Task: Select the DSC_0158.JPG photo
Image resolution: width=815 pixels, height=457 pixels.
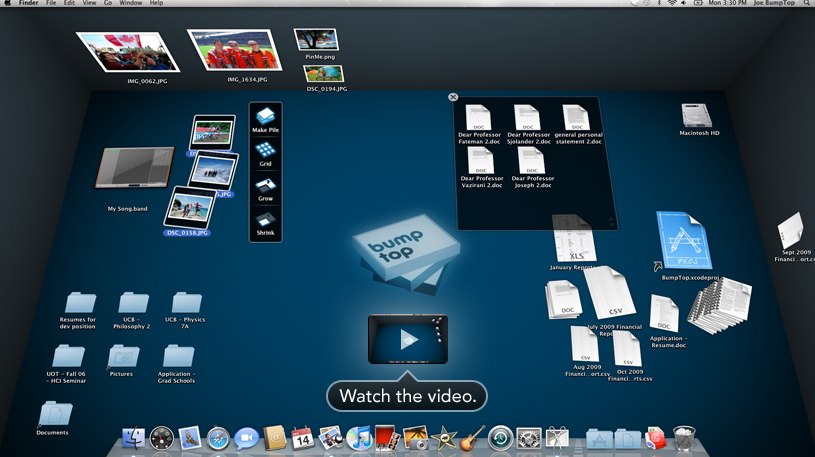Action: (190, 210)
